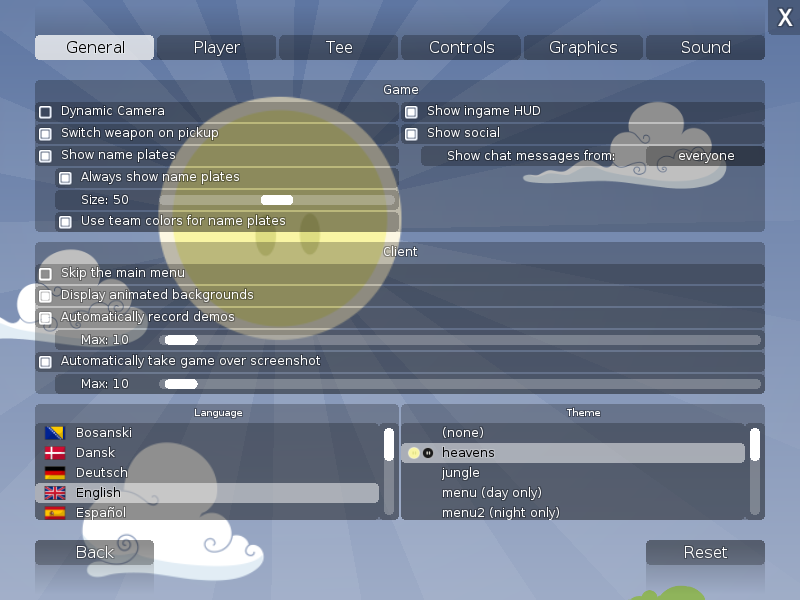Click the Language list scrollbar
The image size is (800, 600).
point(389,445)
